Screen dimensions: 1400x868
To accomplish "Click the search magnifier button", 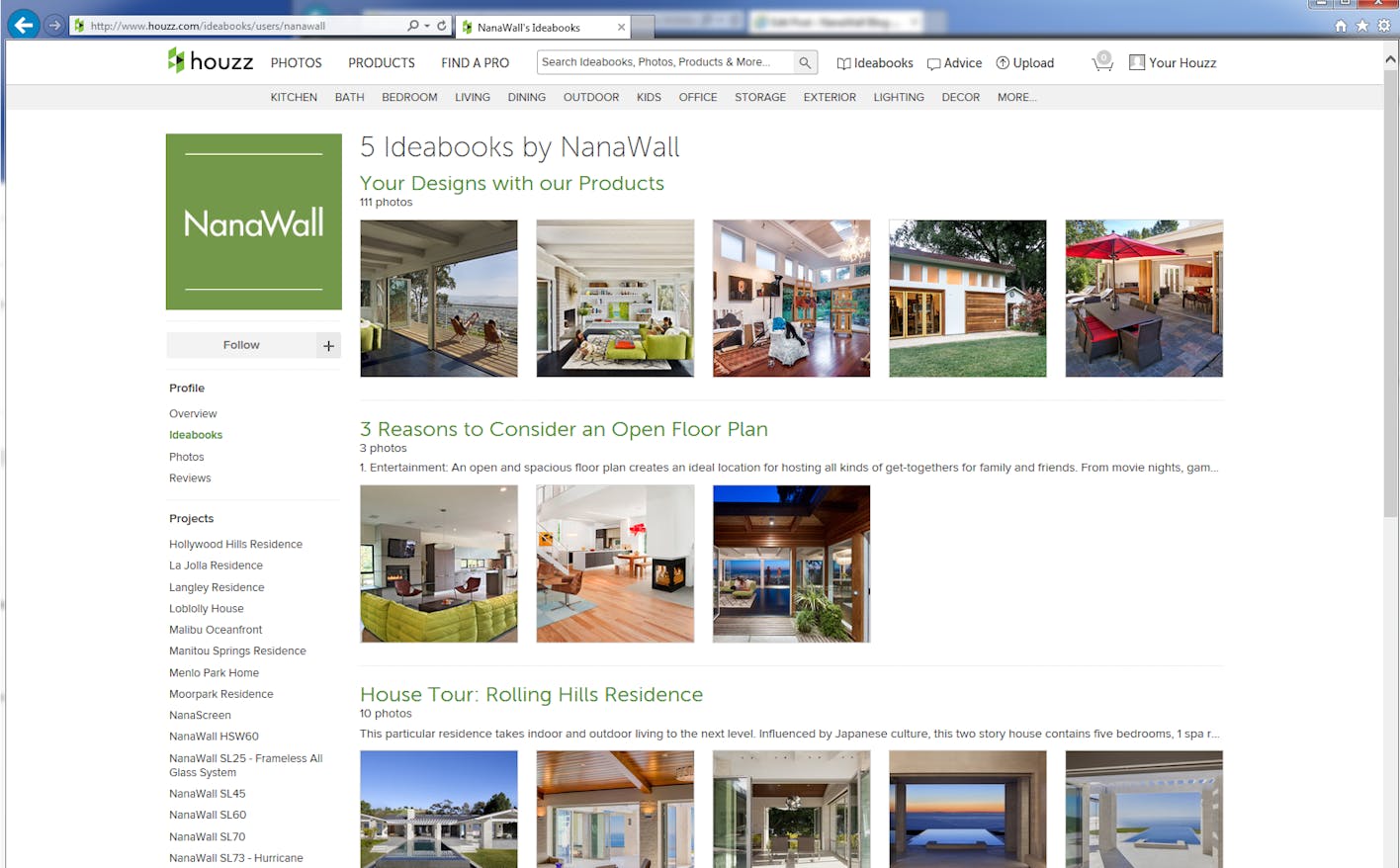I will (805, 62).
